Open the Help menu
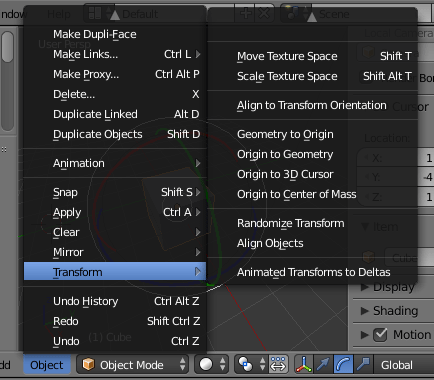 point(59,14)
